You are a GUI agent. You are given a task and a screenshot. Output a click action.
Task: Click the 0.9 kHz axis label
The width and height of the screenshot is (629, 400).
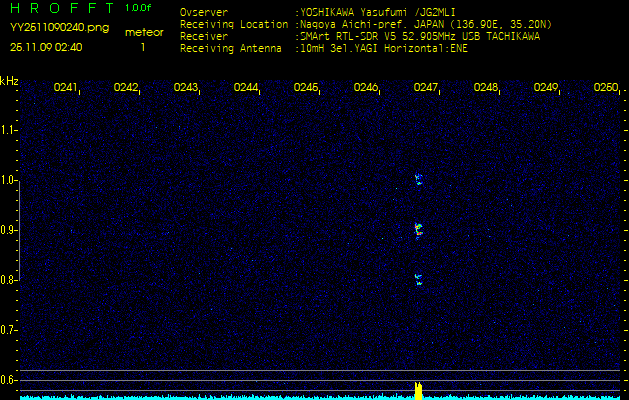pos(8,230)
